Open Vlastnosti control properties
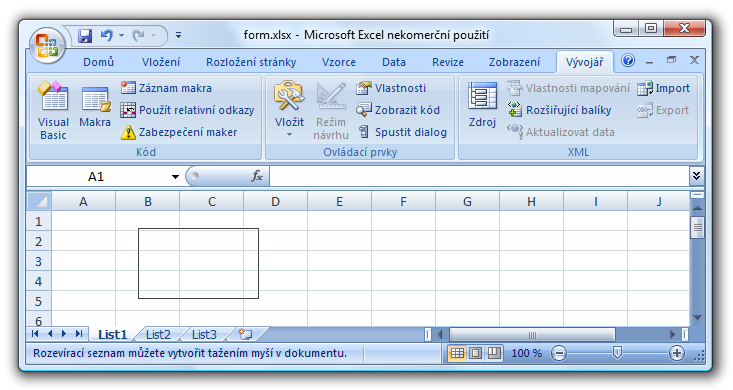Image resolution: width=733 pixels, height=390 pixels. click(391, 88)
